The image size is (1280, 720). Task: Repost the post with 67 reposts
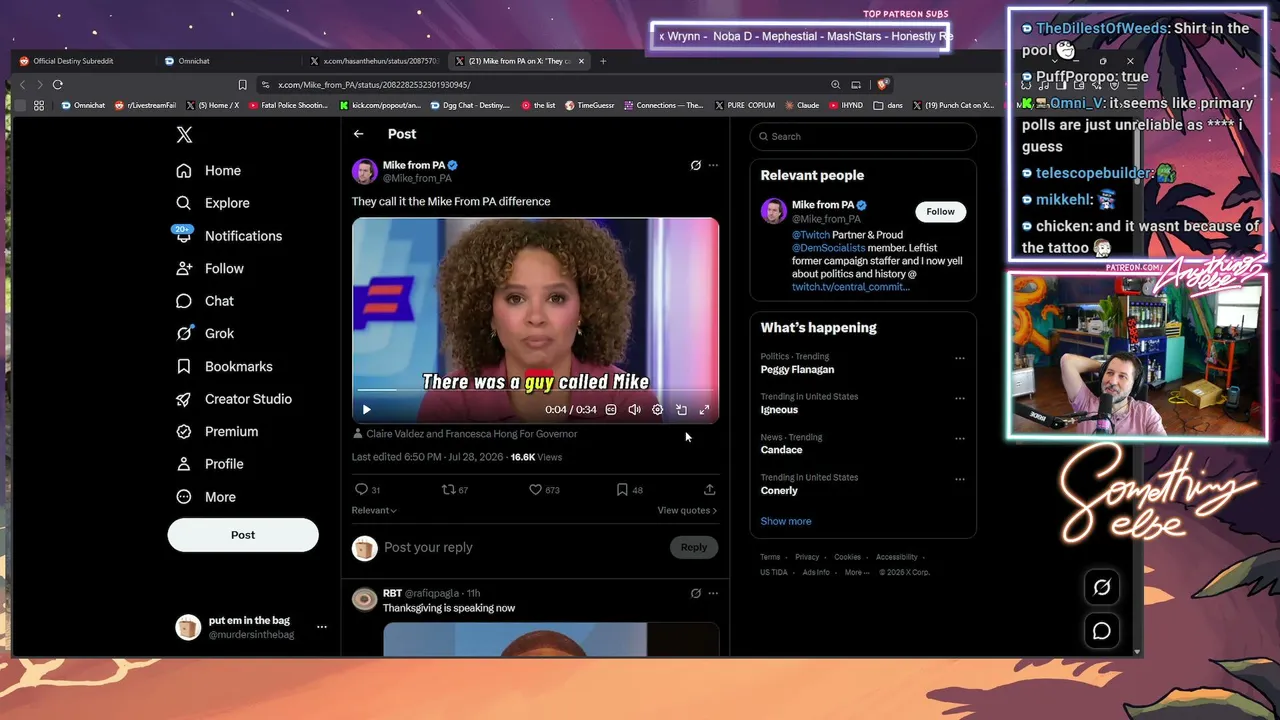455,490
